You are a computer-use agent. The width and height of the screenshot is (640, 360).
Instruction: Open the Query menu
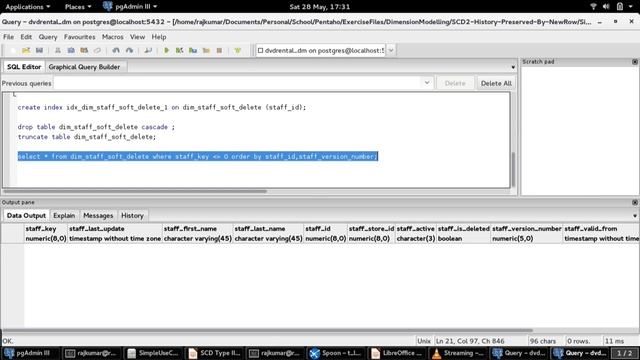48,37
